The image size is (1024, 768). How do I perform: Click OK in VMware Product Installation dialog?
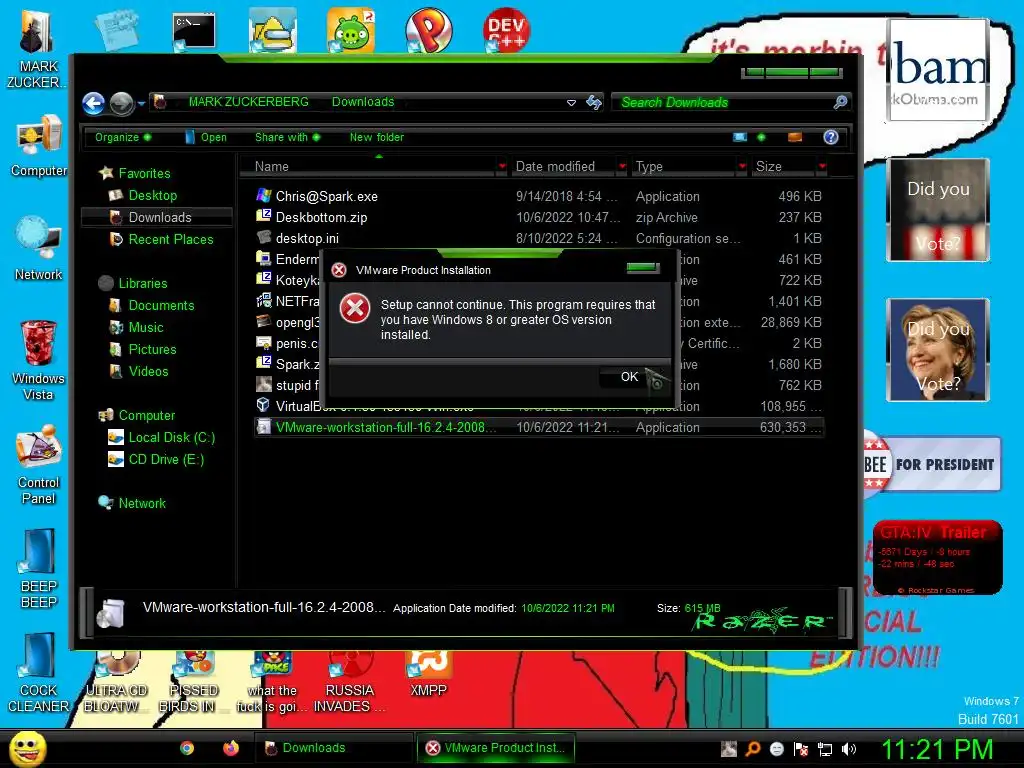pyautogui.click(x=629, y=377)
